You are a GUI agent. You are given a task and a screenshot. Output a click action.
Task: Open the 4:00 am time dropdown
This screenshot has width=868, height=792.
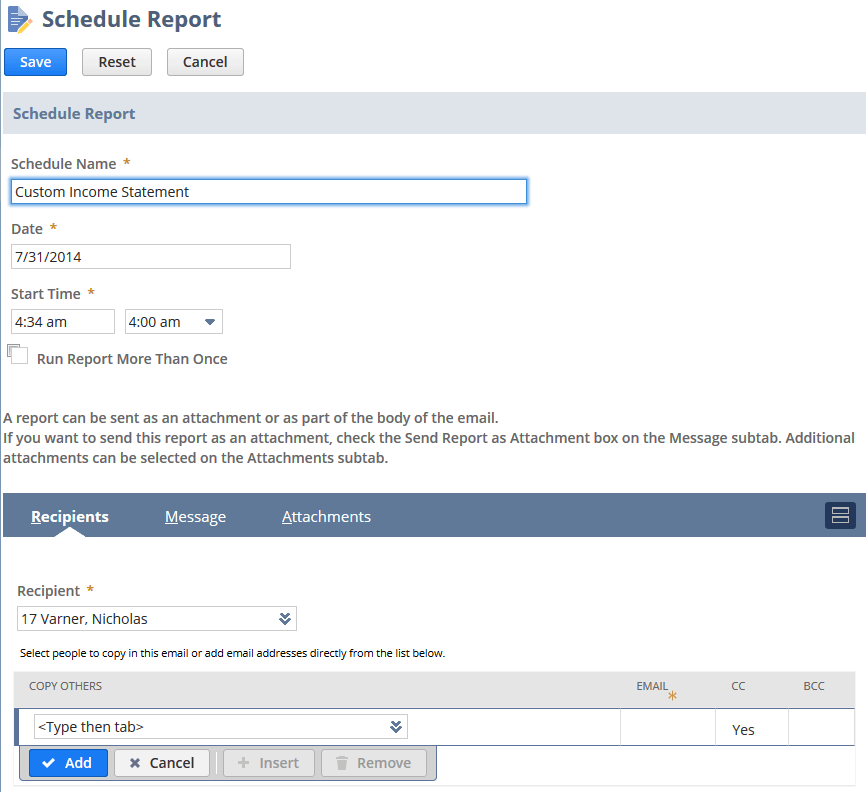click(x=174, y=322)
